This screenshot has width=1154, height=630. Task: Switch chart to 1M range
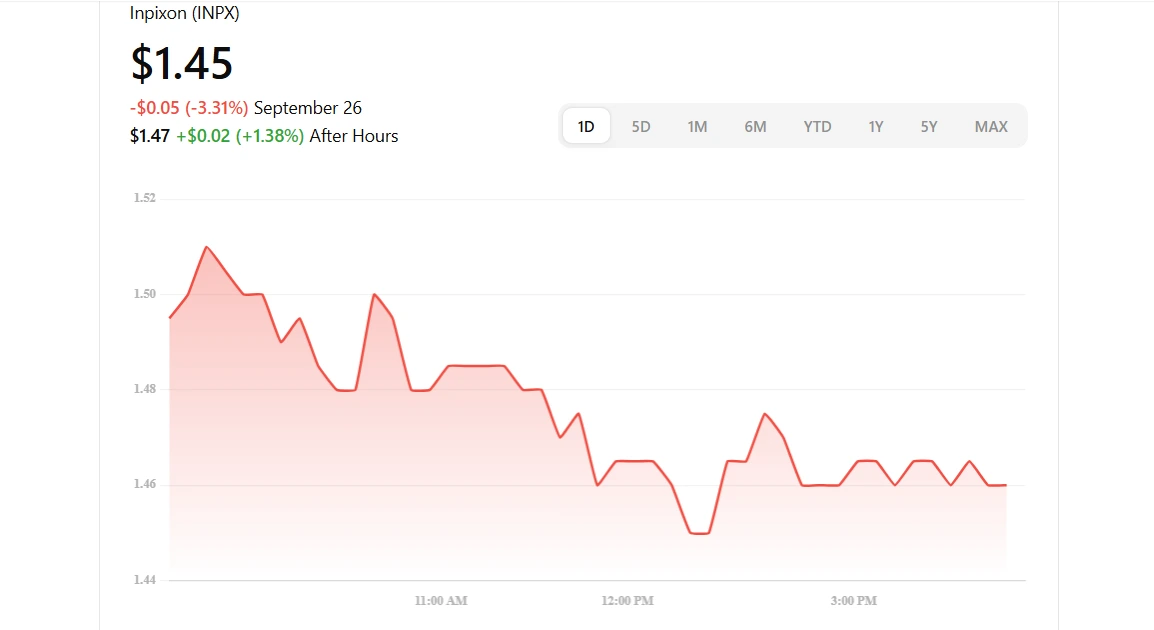coord(697,127)
